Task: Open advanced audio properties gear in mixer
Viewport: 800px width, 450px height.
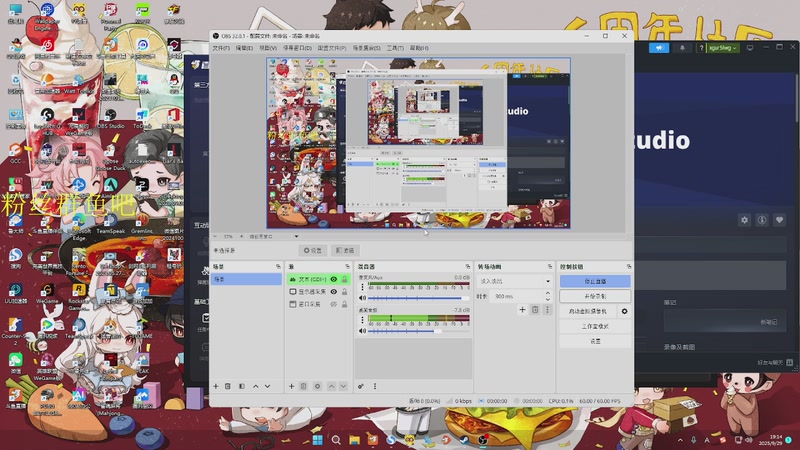Action: pos(361,386)
